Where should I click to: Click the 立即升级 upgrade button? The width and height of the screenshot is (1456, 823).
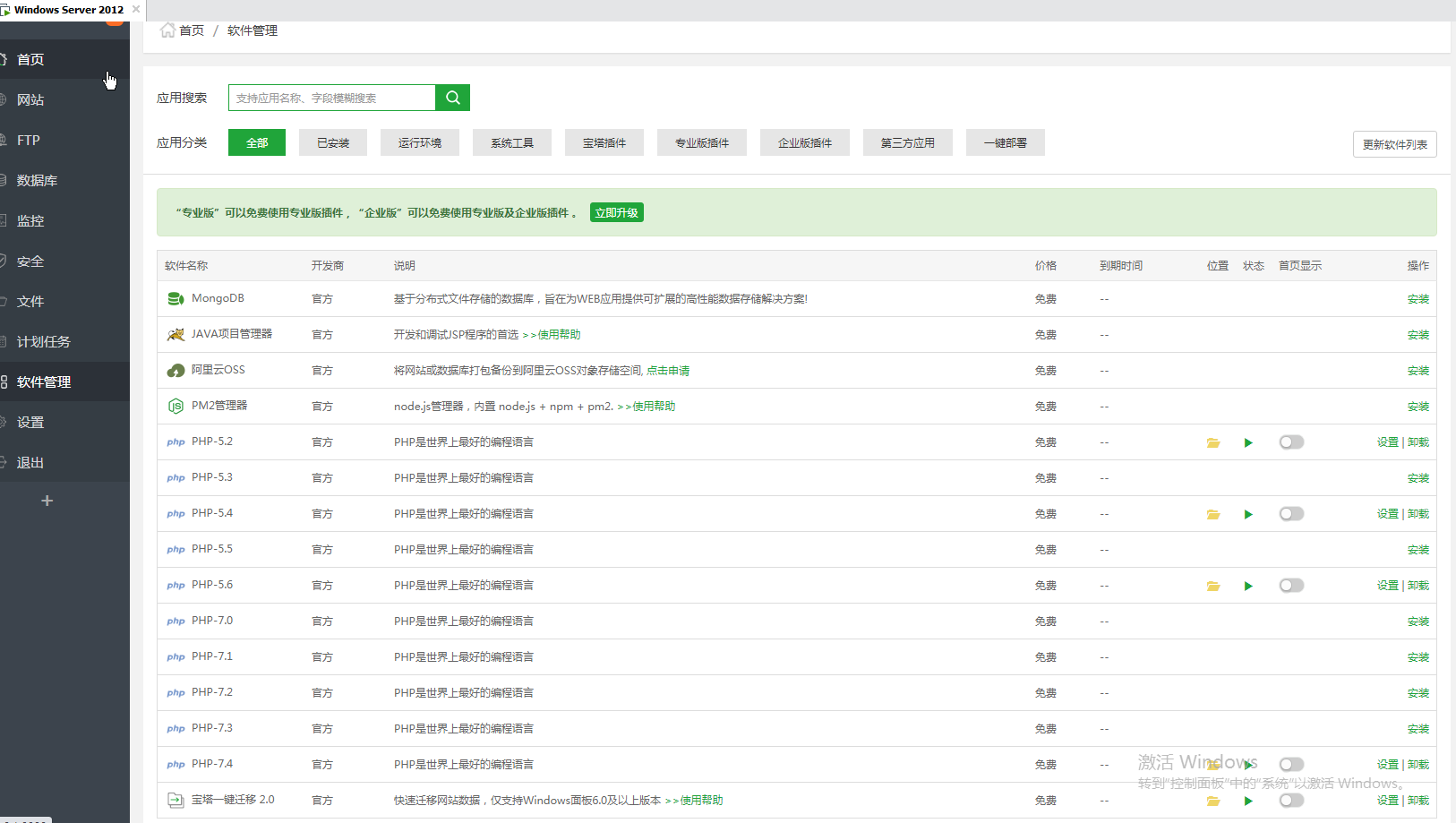[617, 212]
